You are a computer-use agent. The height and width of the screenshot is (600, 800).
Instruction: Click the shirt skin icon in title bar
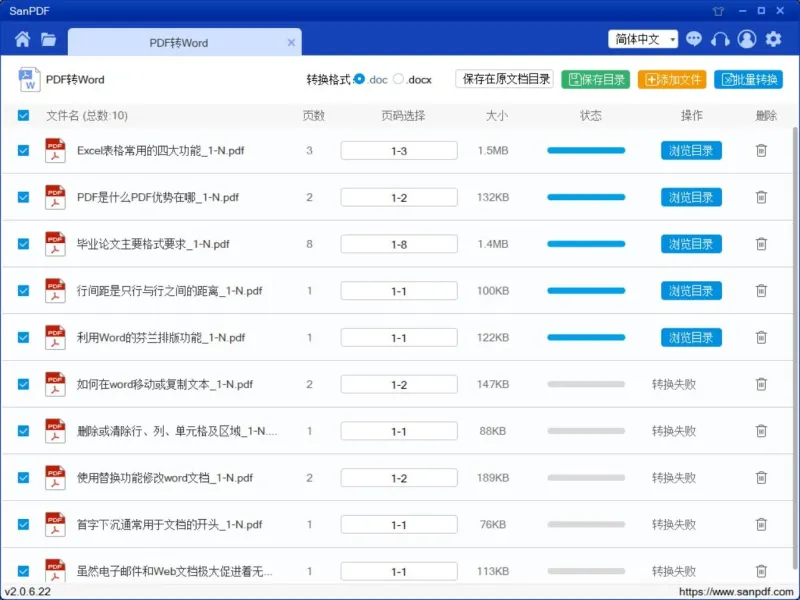coord(719,11)
